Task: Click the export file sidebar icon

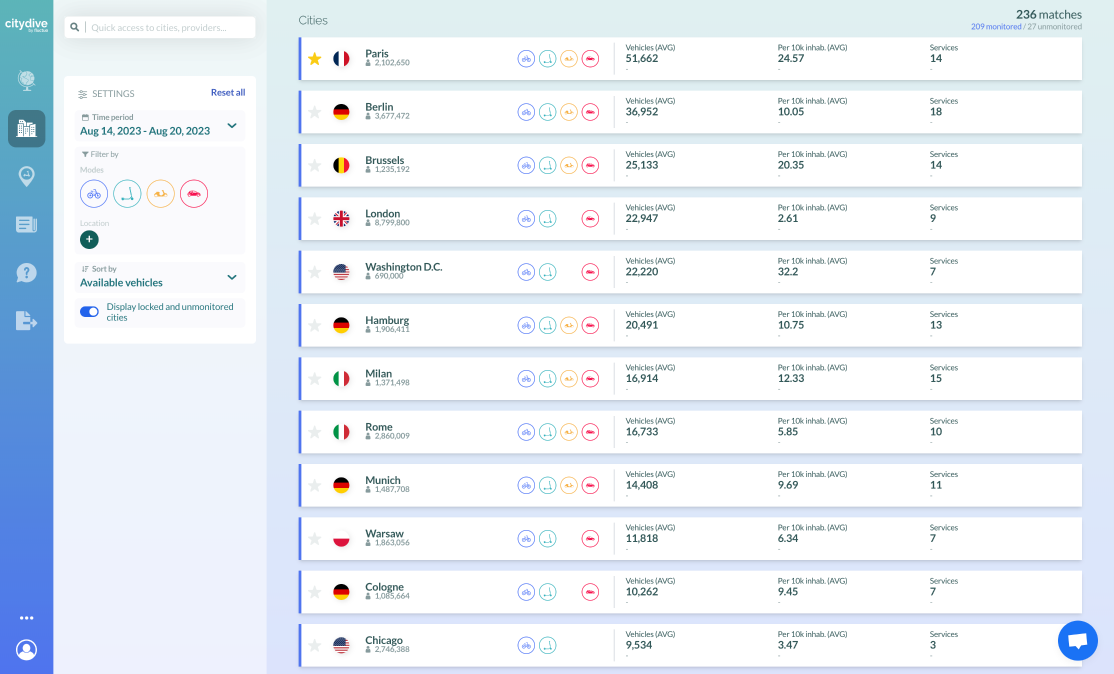Action: point(26,320)
